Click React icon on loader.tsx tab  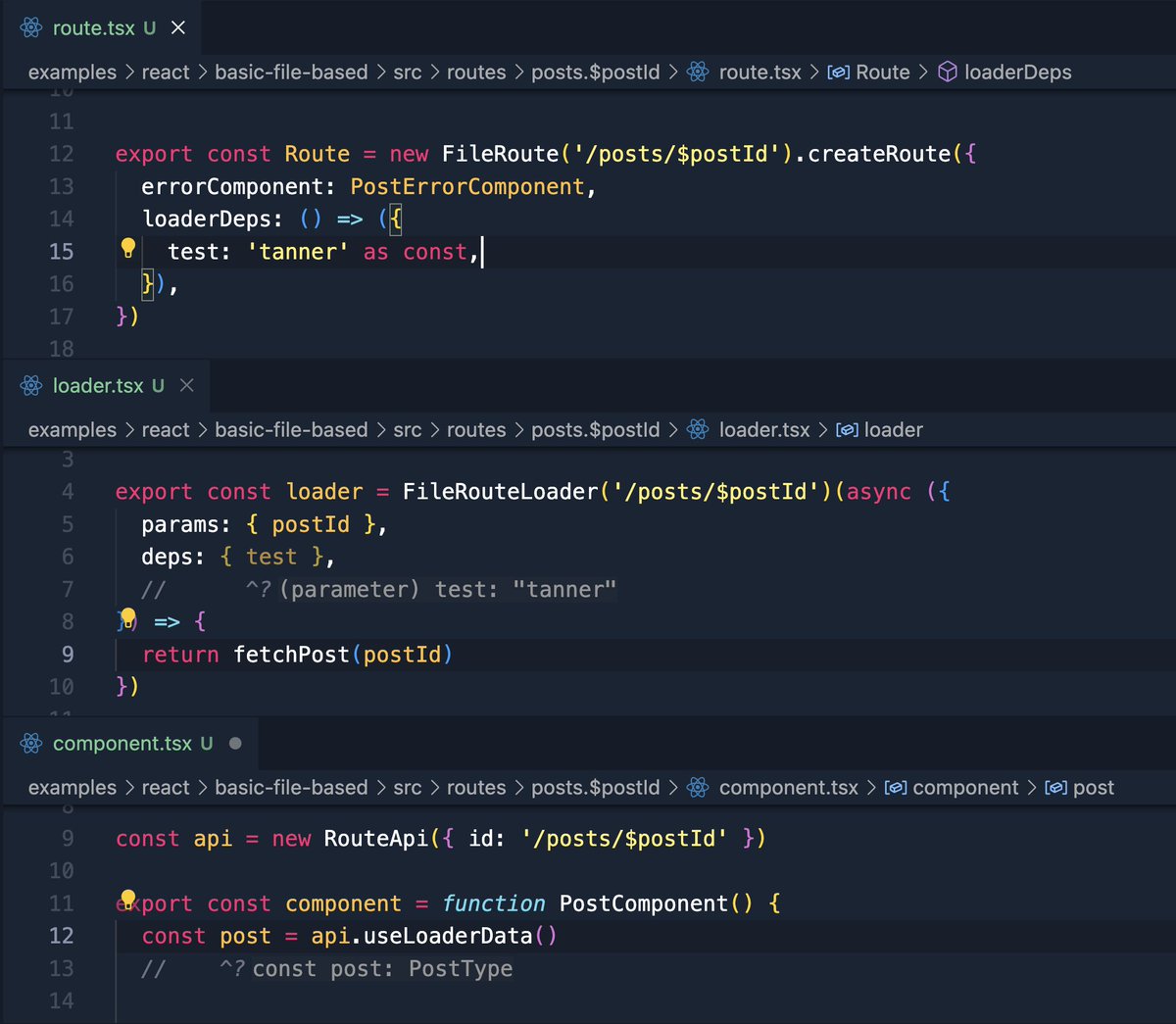(x=31, y=385)
